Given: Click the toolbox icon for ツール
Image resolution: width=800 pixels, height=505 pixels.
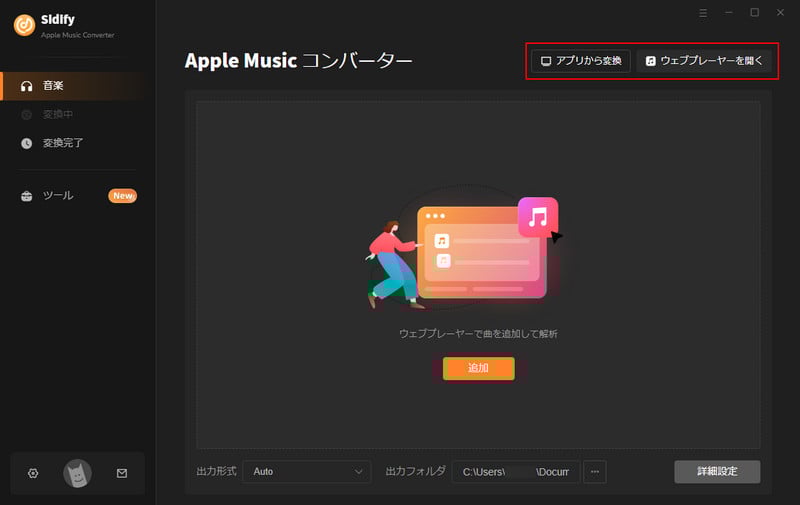Looking at the screenshot, I should click(27, 196).
